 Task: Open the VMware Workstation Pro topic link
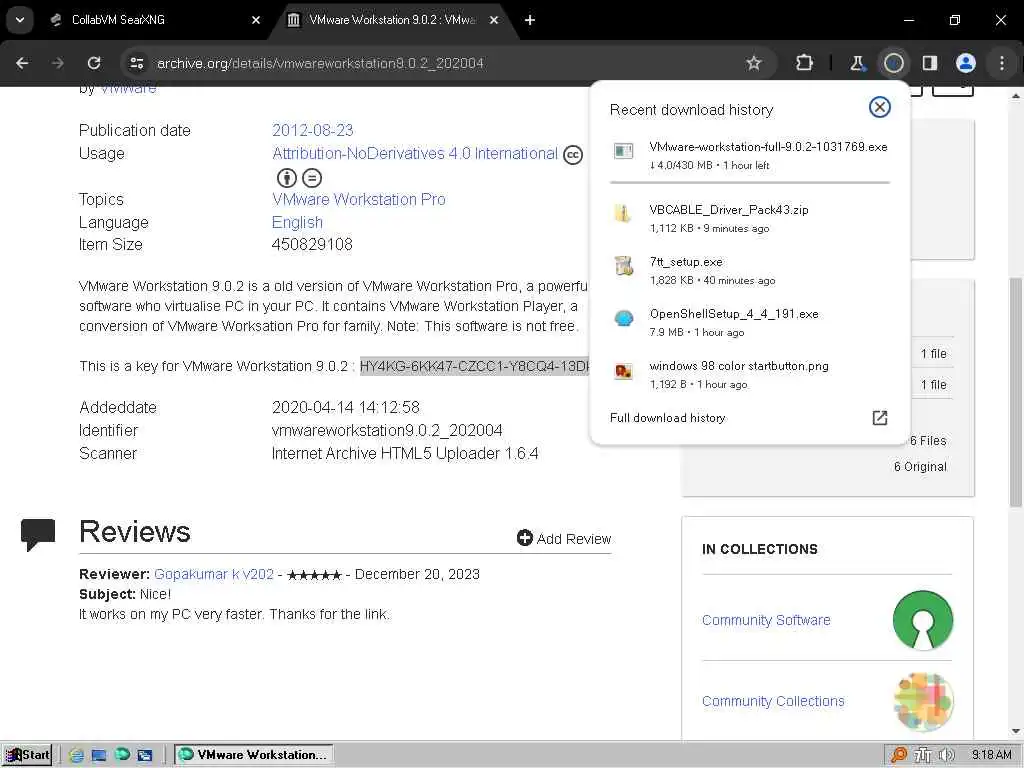pyautogui.click(x=359, y=199)
